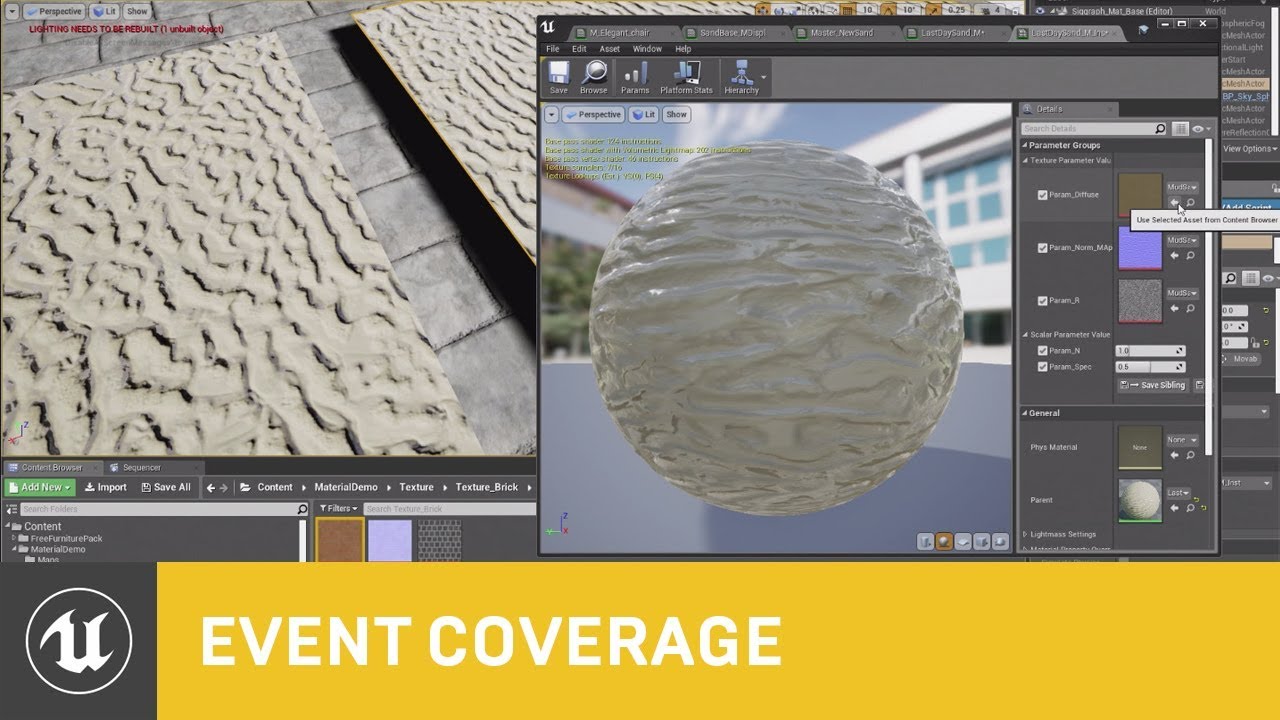Click Show button in material preview
Image resolution: width=1280 pixels, height=720 pixels.
pos(677,115)
